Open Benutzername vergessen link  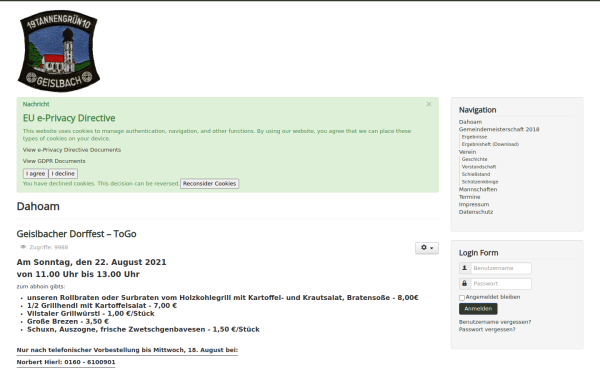[x=495, y=322]
